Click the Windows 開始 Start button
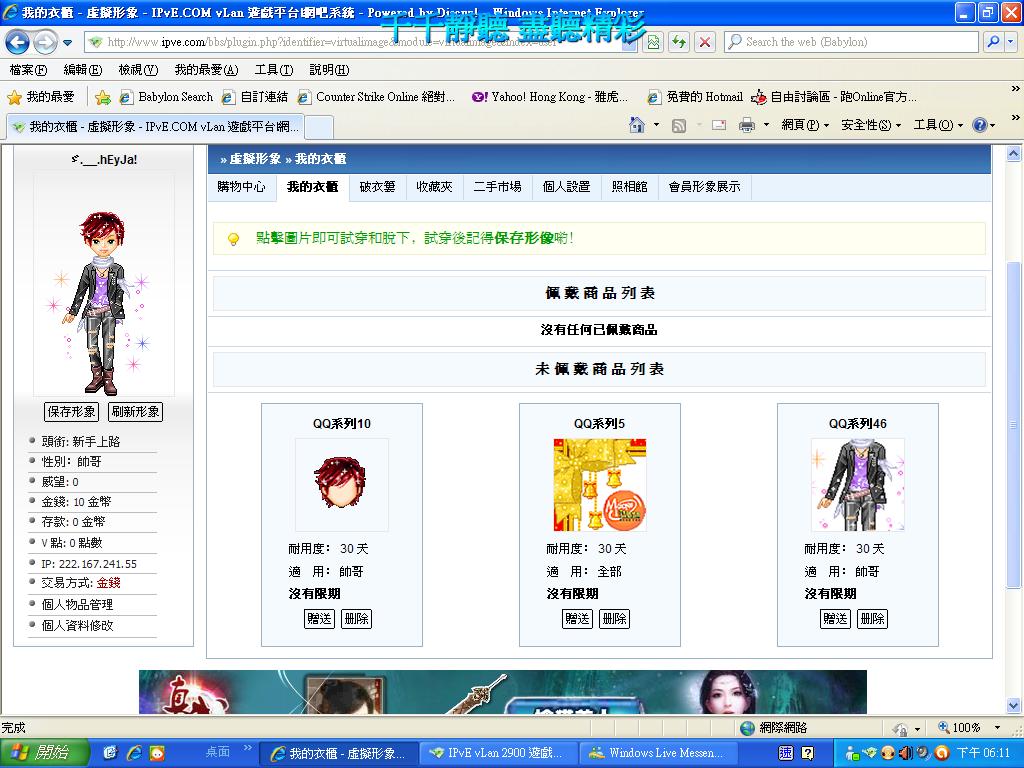This screenshot has height=768, width=1024. (44, 752)
